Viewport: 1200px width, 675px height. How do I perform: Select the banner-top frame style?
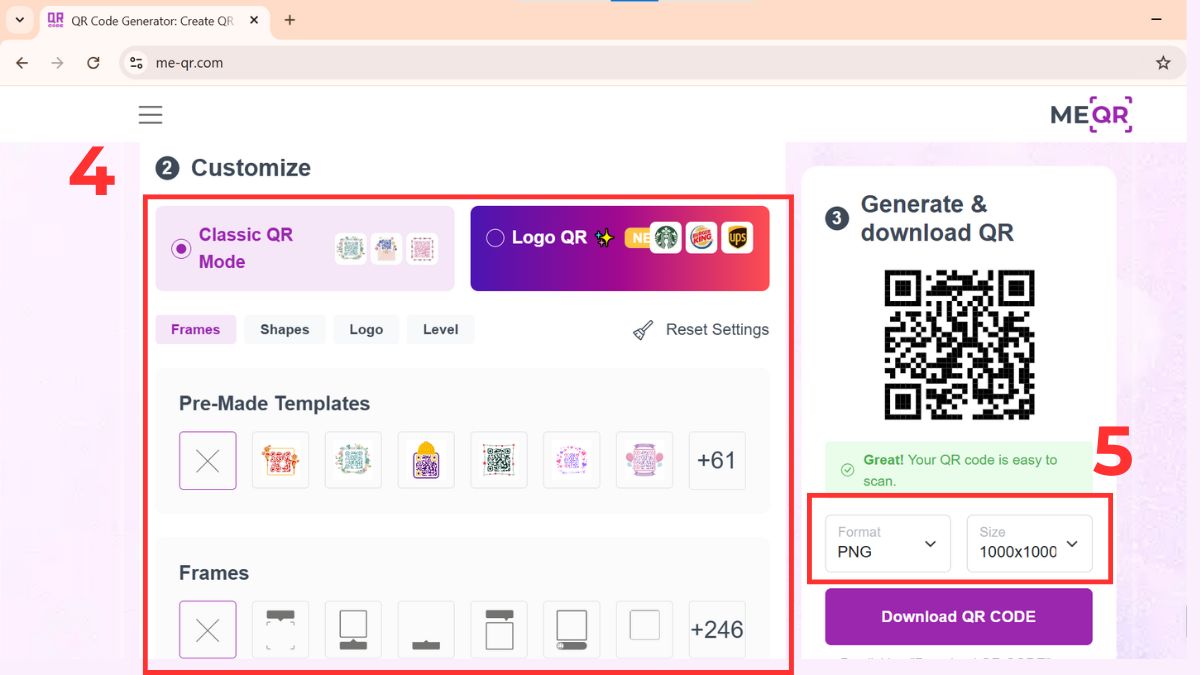point(499,629)
